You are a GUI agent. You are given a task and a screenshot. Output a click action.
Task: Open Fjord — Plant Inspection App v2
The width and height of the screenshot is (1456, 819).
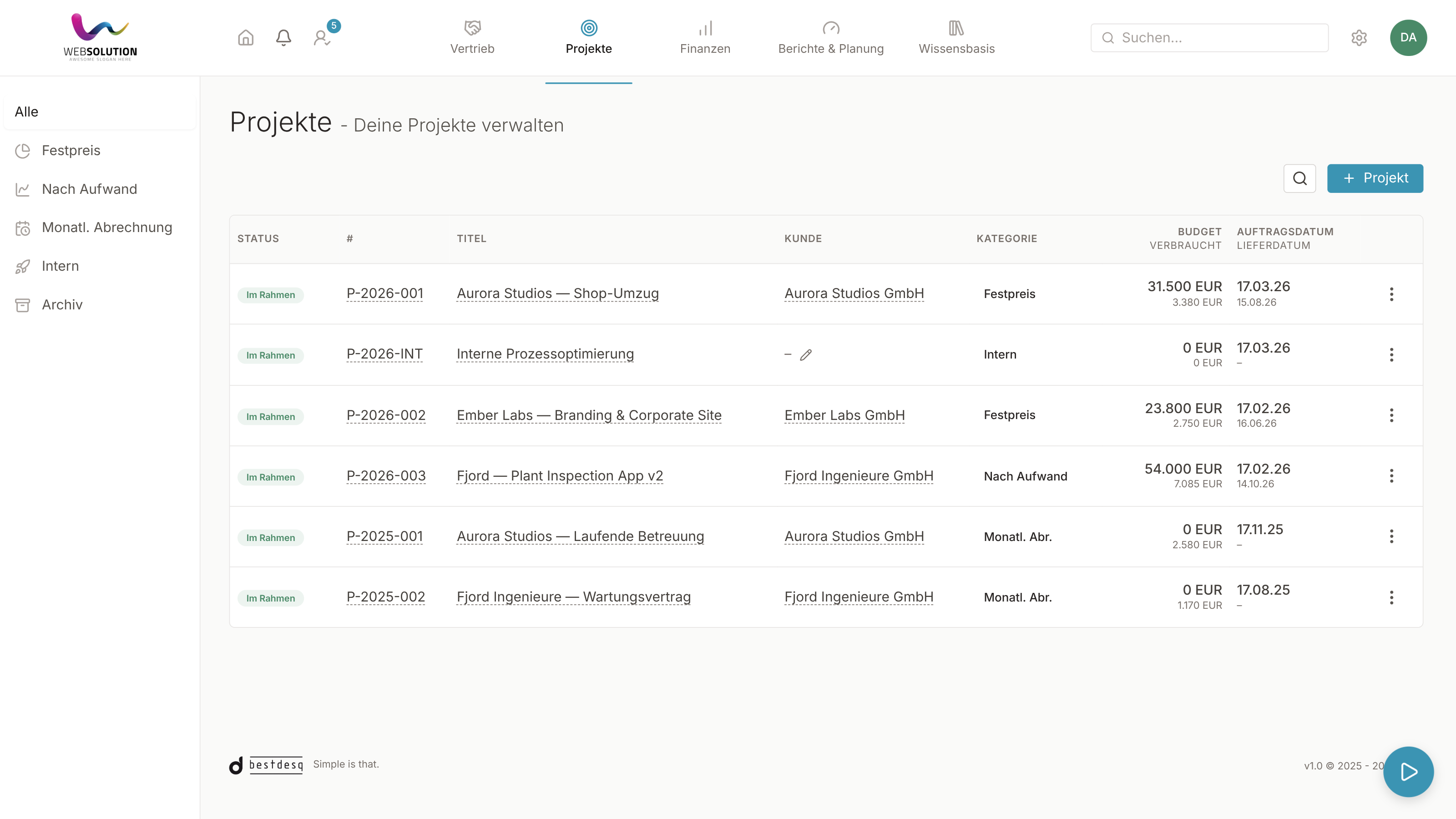coord(560,475)
